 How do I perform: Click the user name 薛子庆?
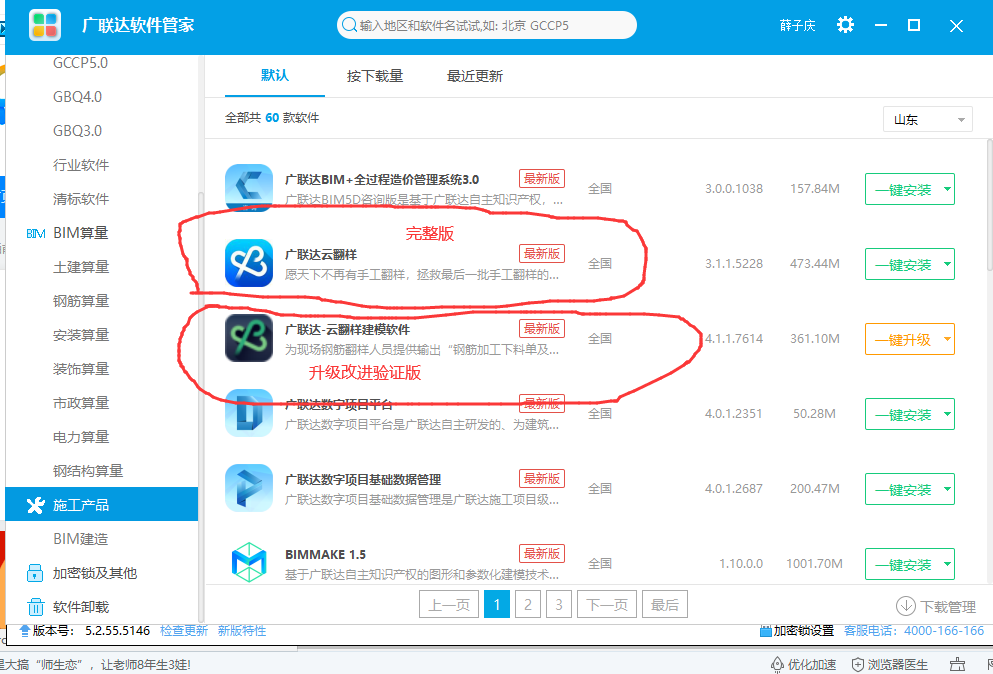[x=797, y=25]
